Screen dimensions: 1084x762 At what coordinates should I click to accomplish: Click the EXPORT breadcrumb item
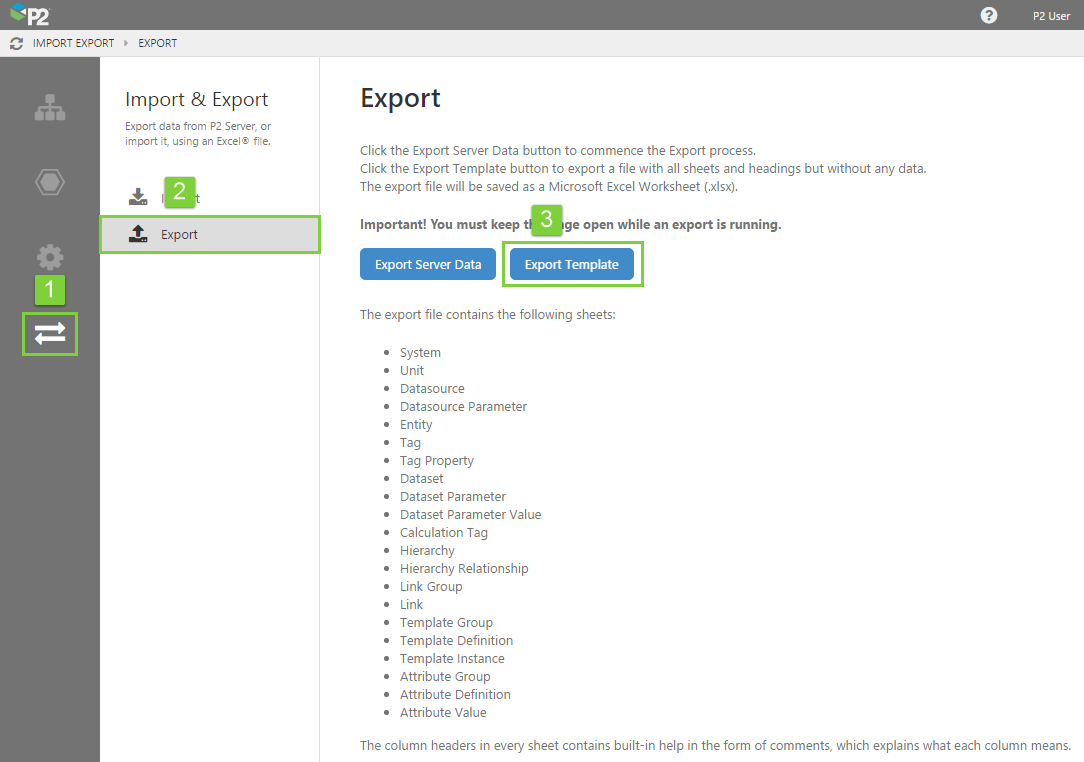pyautogui.click(x=157, y=44)
